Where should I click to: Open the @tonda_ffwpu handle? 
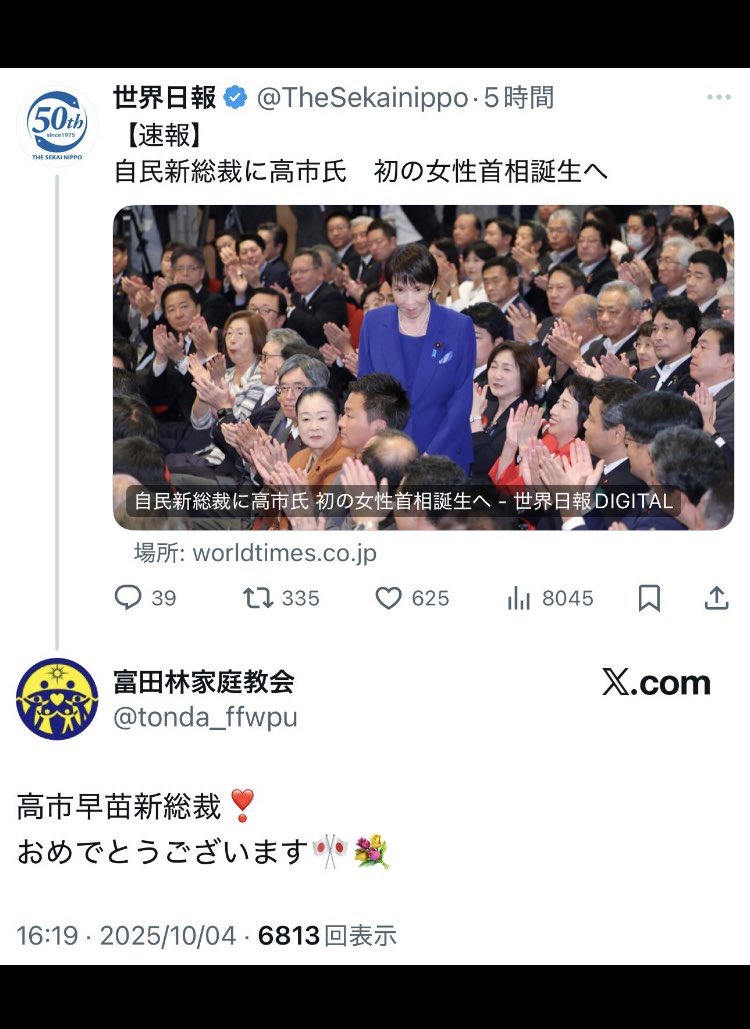pyautogui.click(x=205, y=717)
